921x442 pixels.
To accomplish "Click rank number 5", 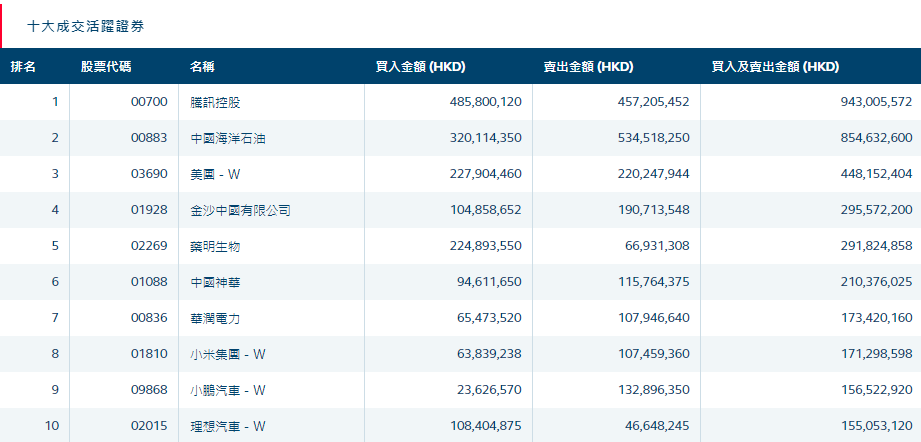I will coord(55,246).
